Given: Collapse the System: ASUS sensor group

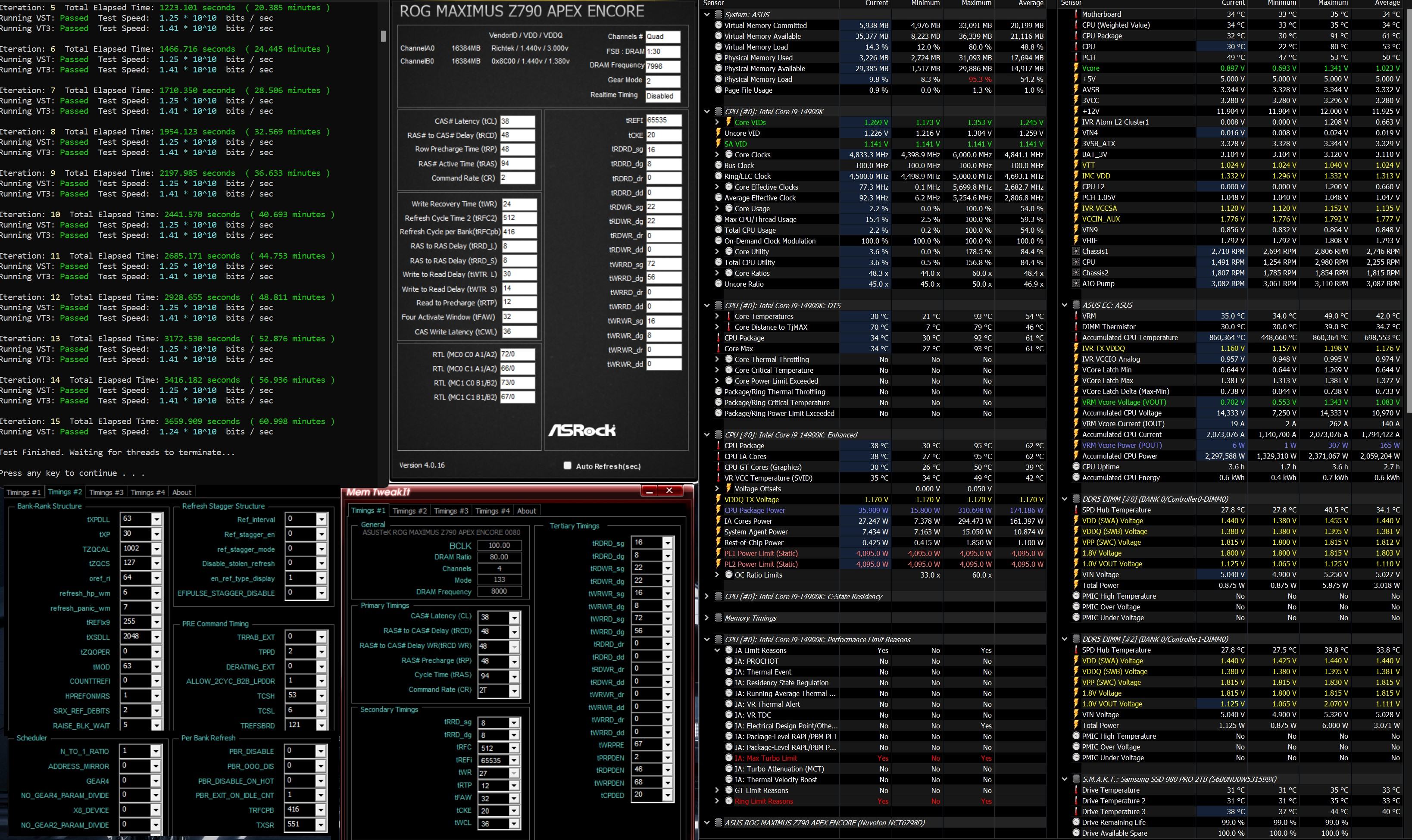Looking at the screenshot, I should tap(706, 15).
